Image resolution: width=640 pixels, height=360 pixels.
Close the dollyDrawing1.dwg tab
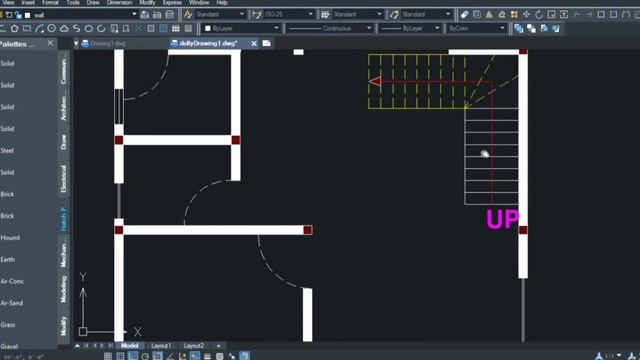coord(253,44)
